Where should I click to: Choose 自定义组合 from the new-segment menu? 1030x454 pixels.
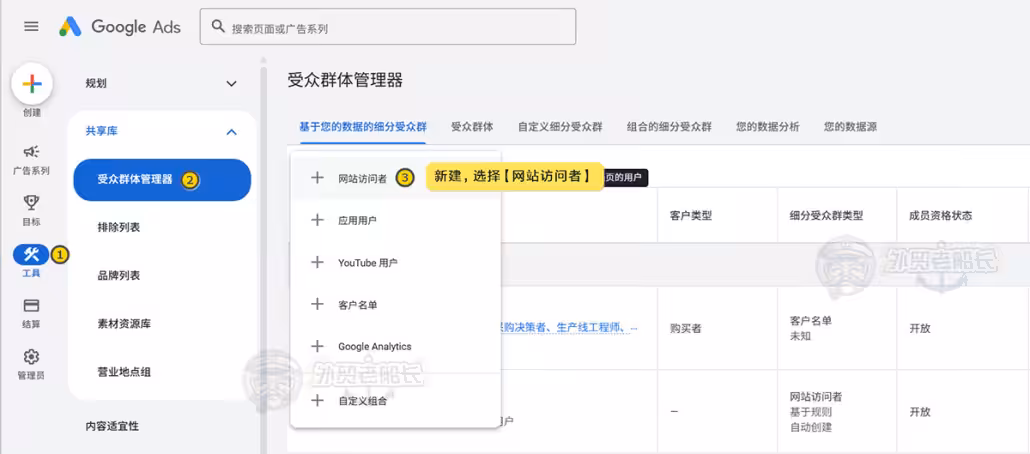[363, 401]
